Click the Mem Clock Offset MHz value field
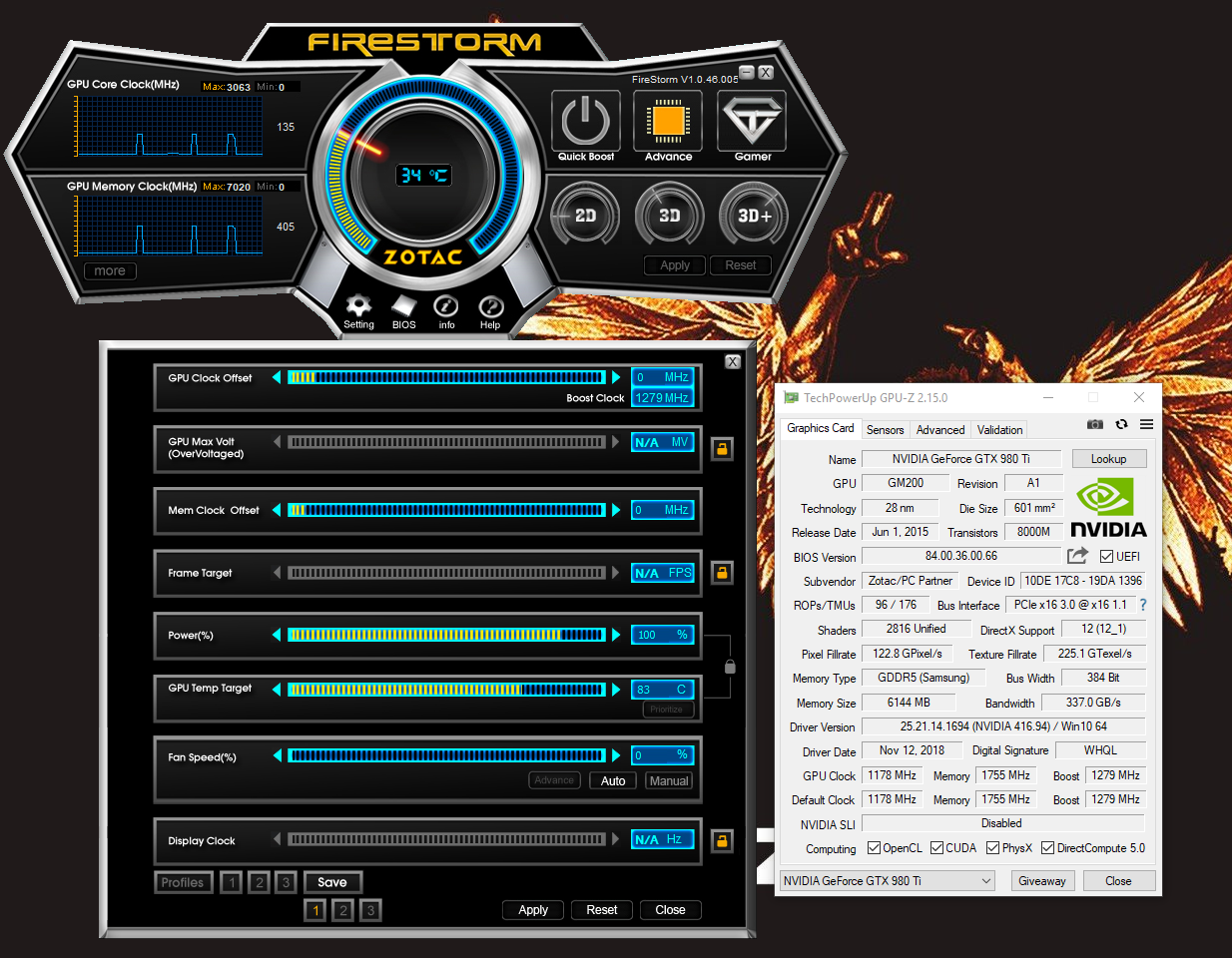The image size is (1232, 958). (x=663, y=510)
